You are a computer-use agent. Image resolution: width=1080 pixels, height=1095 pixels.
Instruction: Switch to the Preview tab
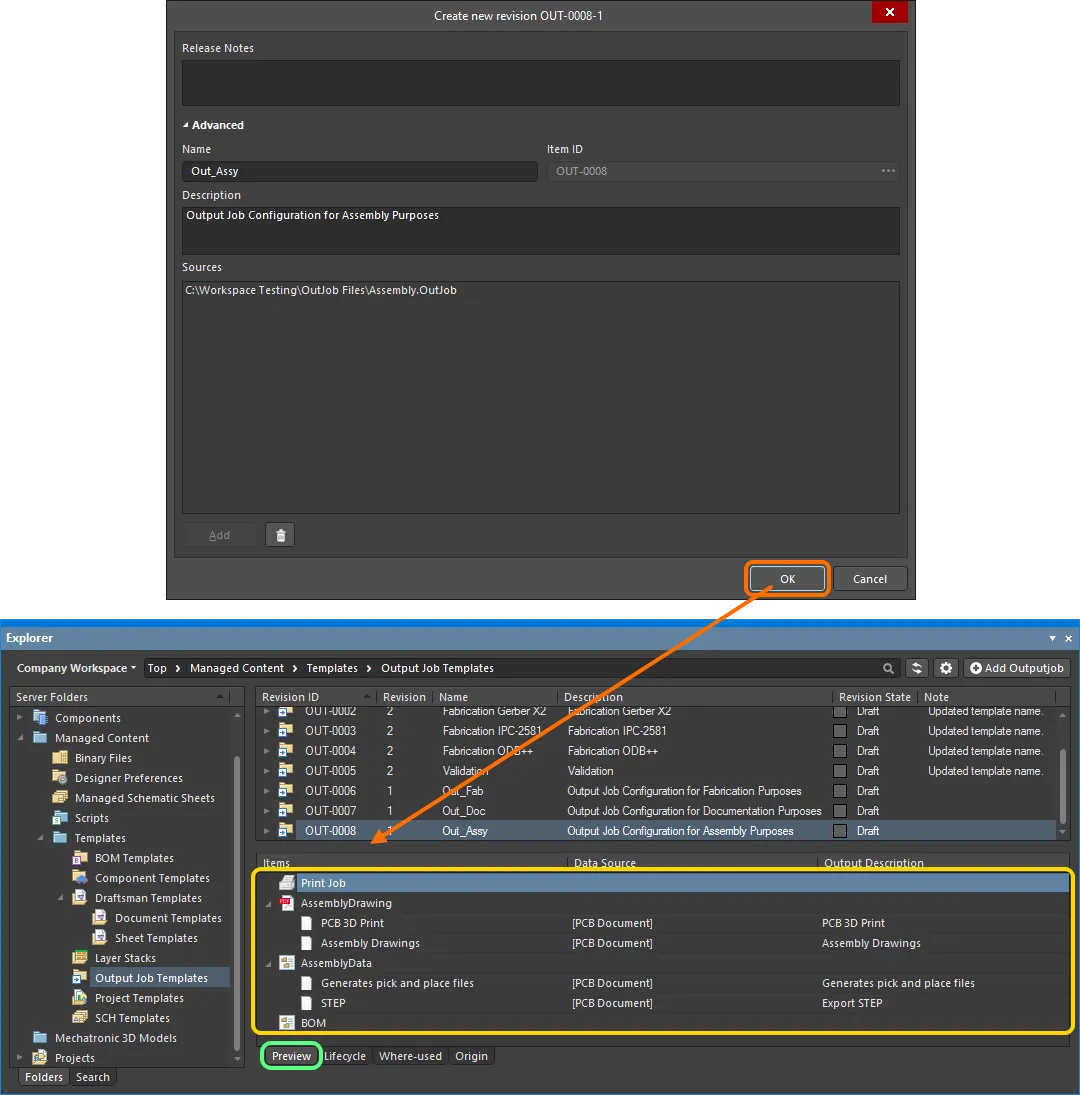click(291, 1056)
